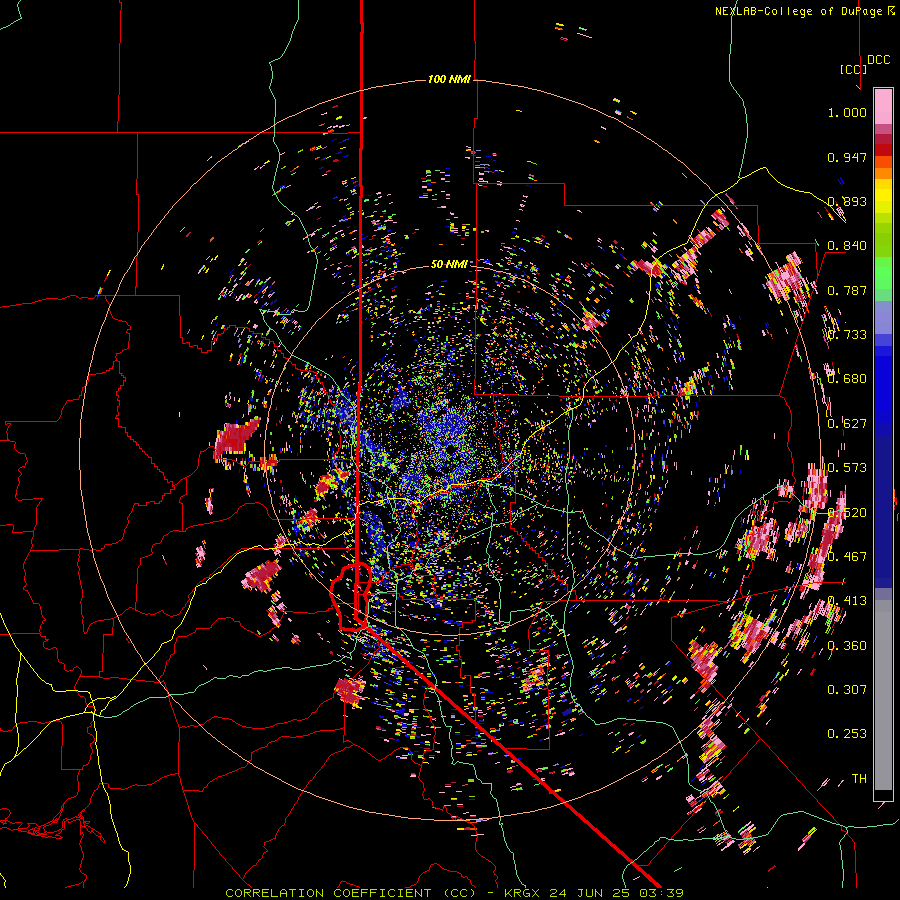This screenshot has width=900, height=900.
Task: Pick the red swatch in the color bar
Action: tap(883, 150)
